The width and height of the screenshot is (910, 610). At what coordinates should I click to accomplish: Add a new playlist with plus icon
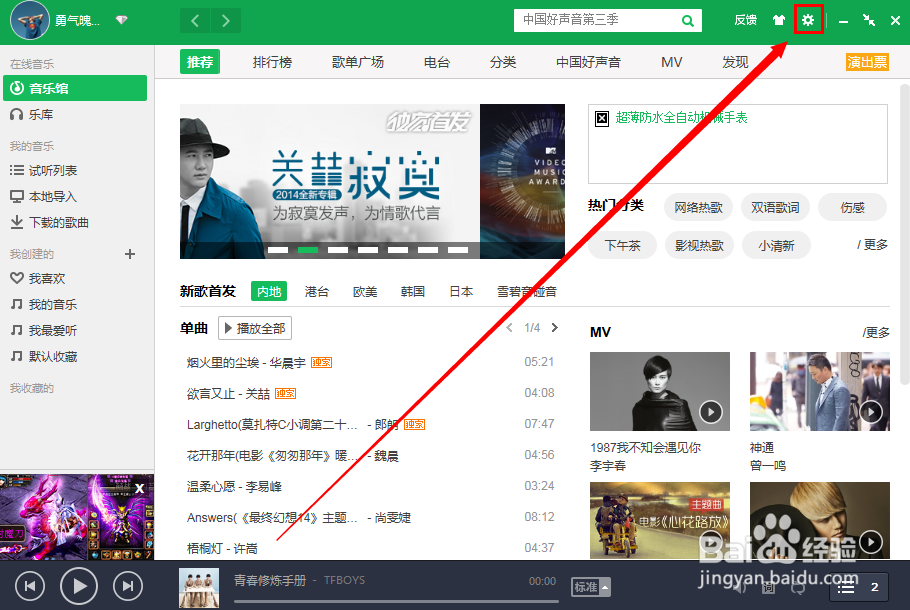(130, 254)
